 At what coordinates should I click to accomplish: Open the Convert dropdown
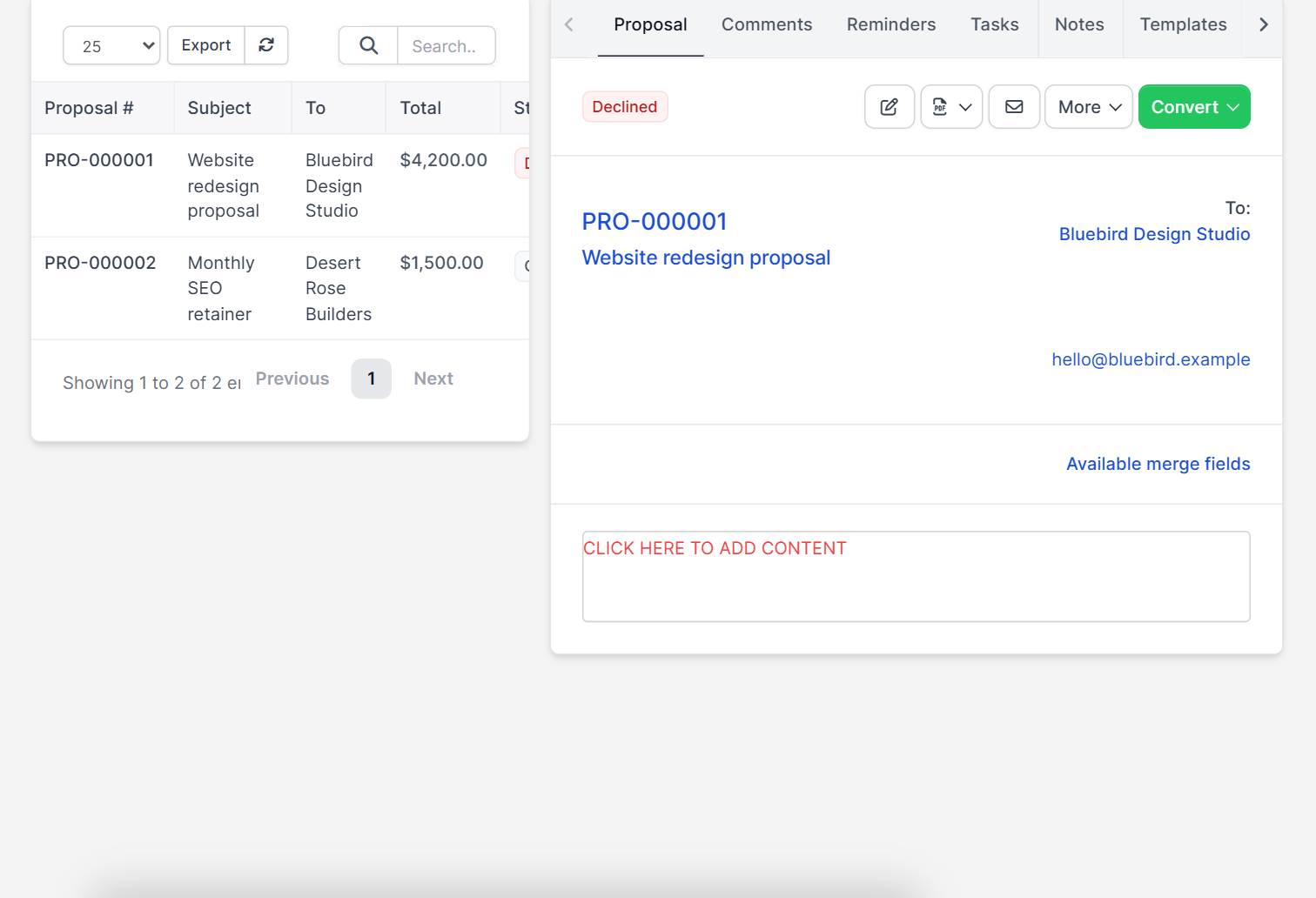click(1194, 107)
